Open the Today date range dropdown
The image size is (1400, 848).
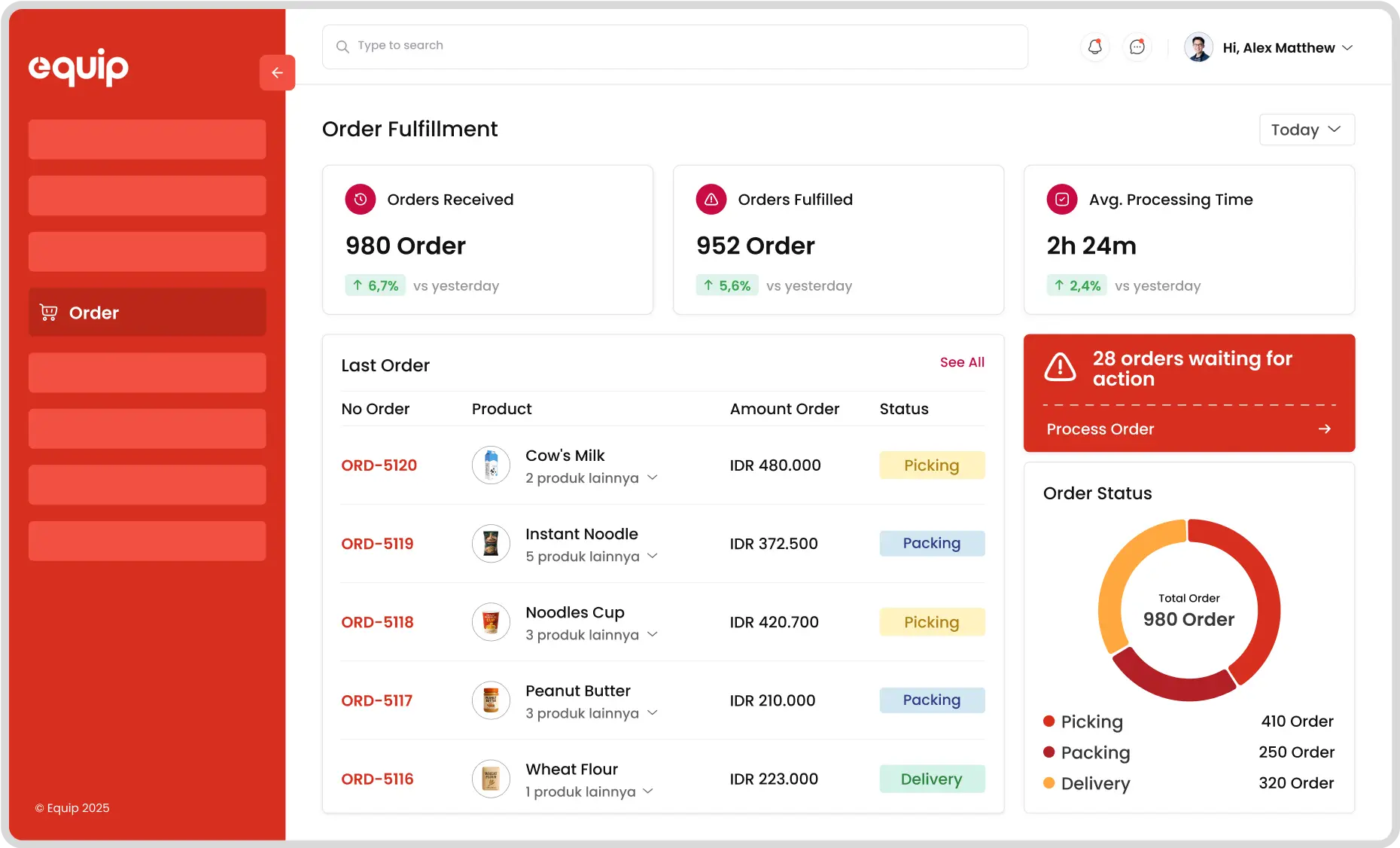click(x=1307, y=130)
